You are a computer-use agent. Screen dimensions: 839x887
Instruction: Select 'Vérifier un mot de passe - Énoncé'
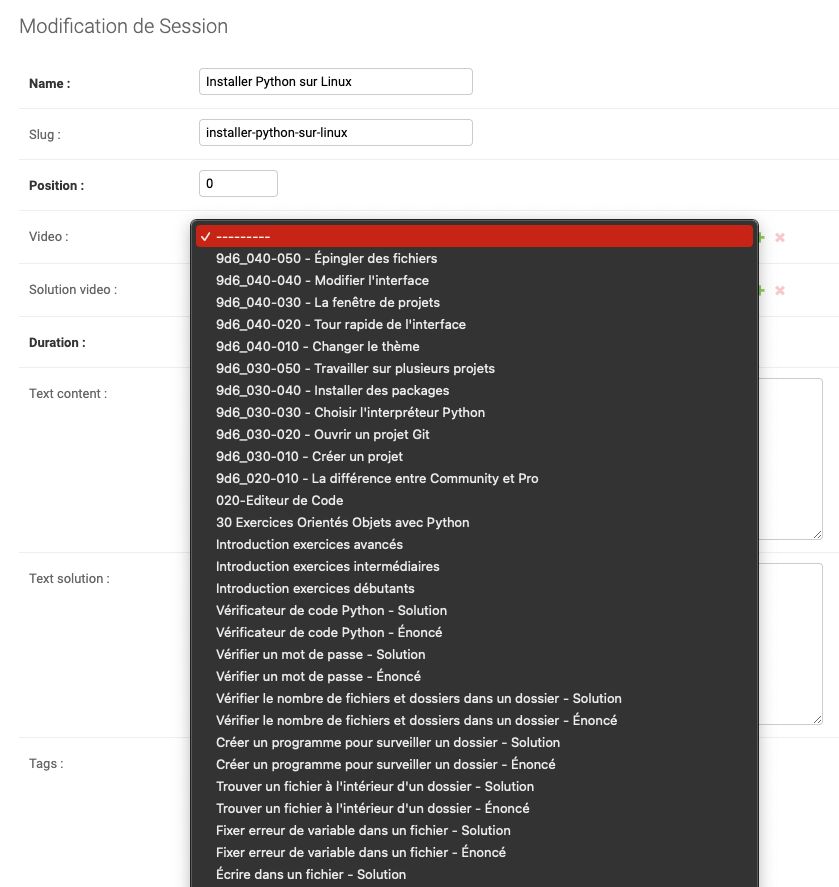(x=318, y=676)
